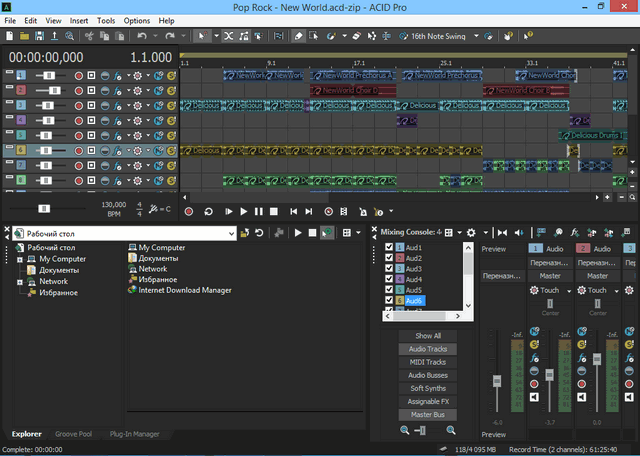Click the MIDI Tracks filter button
The height and width of the screenshot is (456, 640).
428,362
